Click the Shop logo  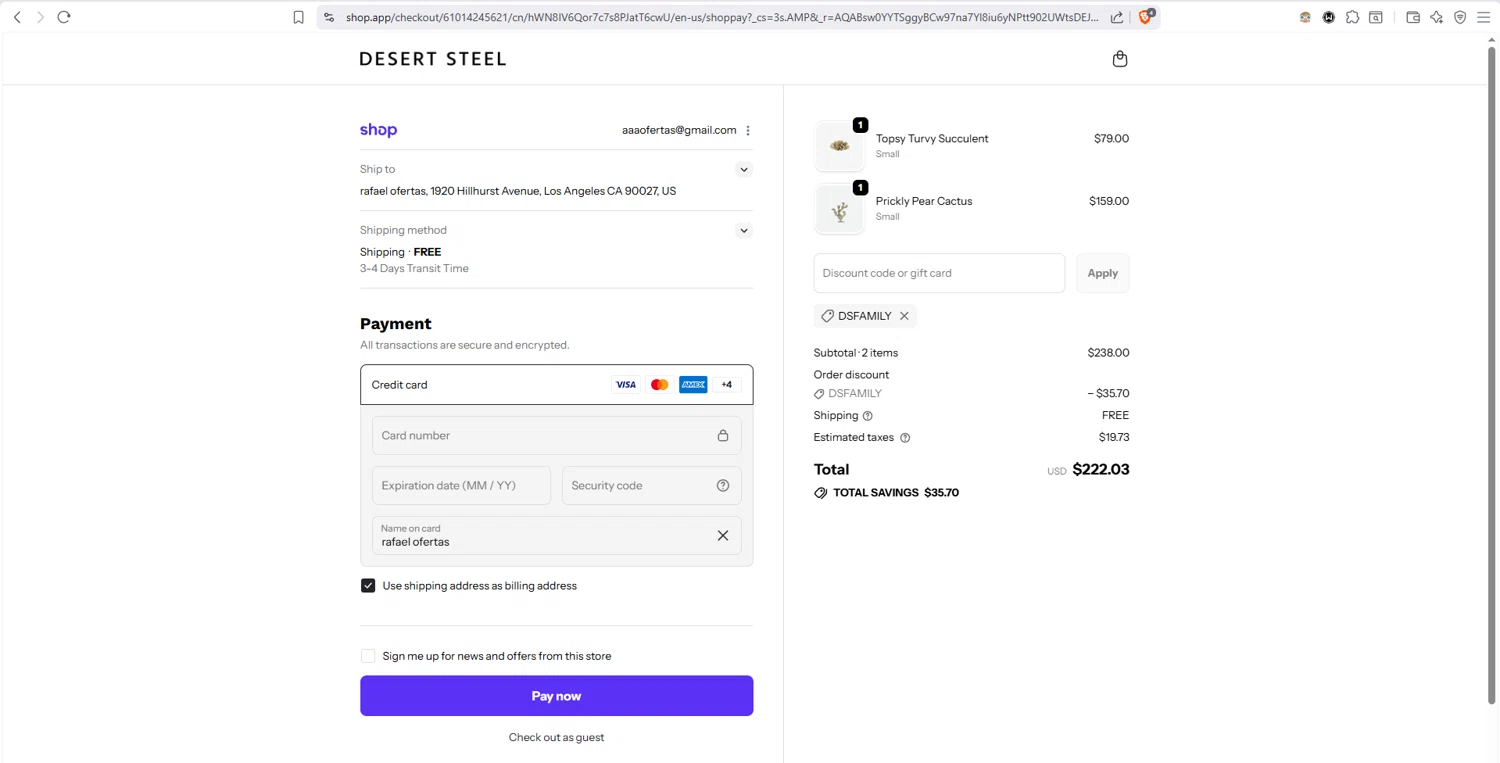(378, 130)
